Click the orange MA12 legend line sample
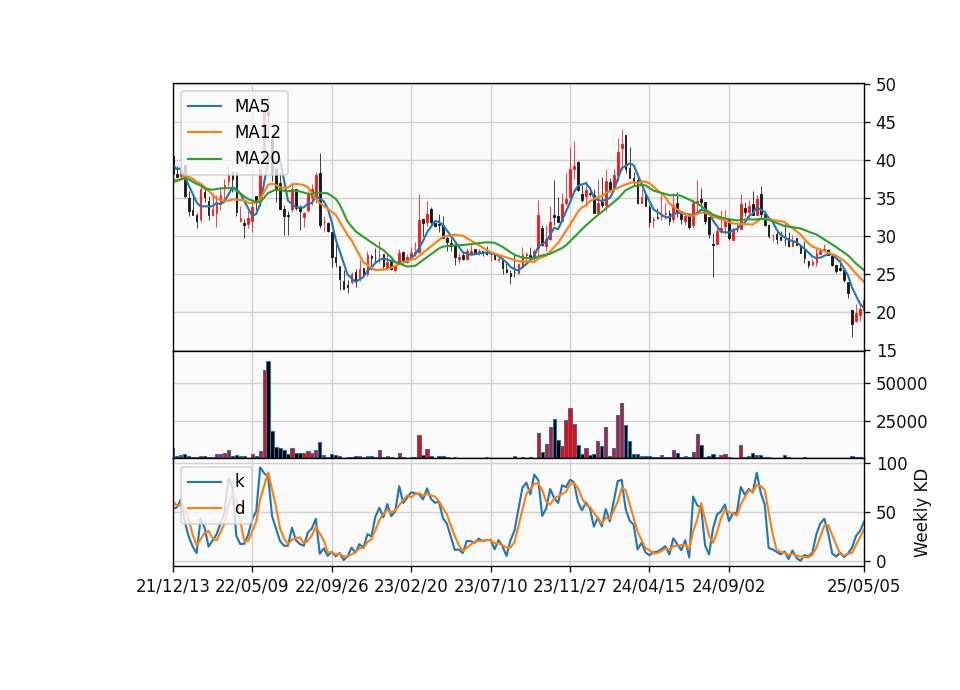This screenshot has height=690, width=960. point(204,132)
